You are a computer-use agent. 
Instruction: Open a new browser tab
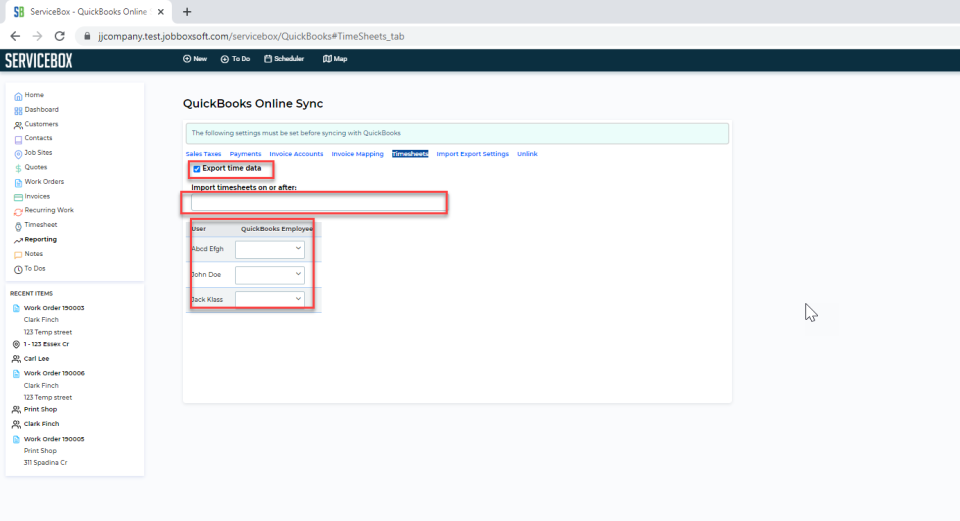187,12
